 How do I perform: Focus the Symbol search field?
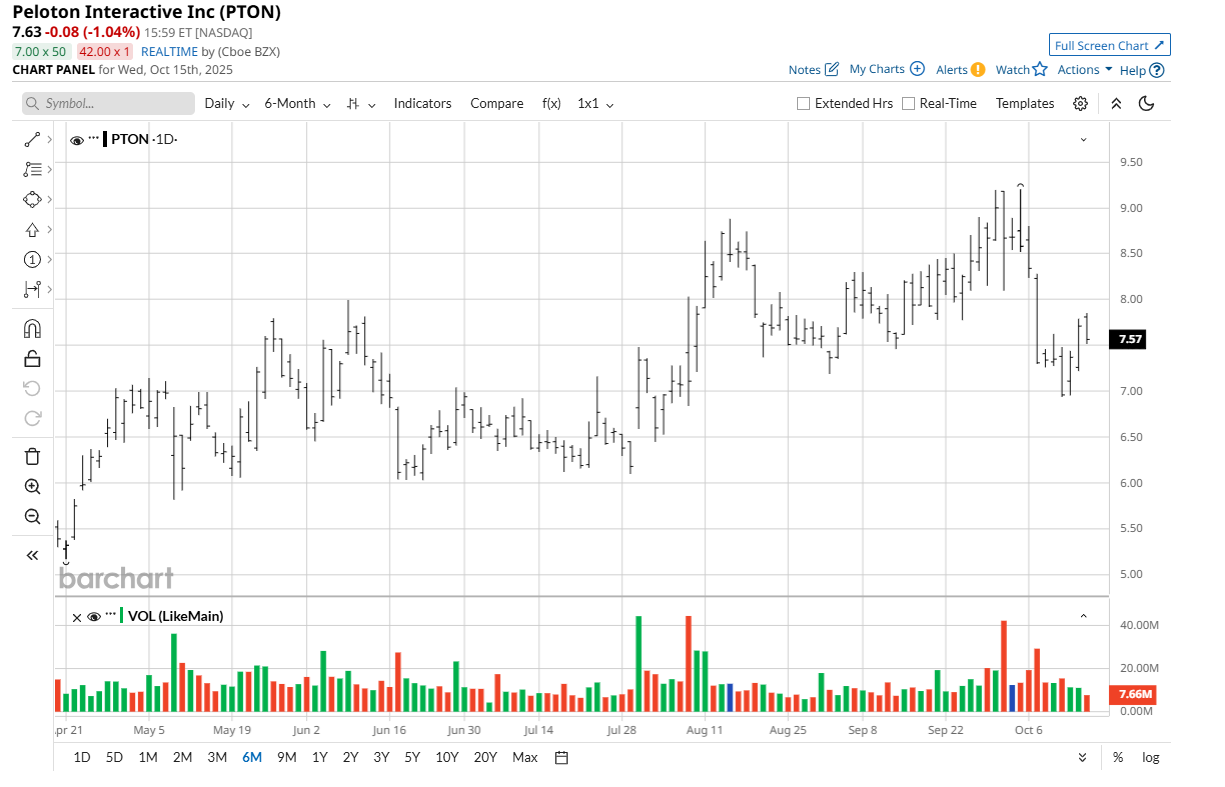(108, 103)
